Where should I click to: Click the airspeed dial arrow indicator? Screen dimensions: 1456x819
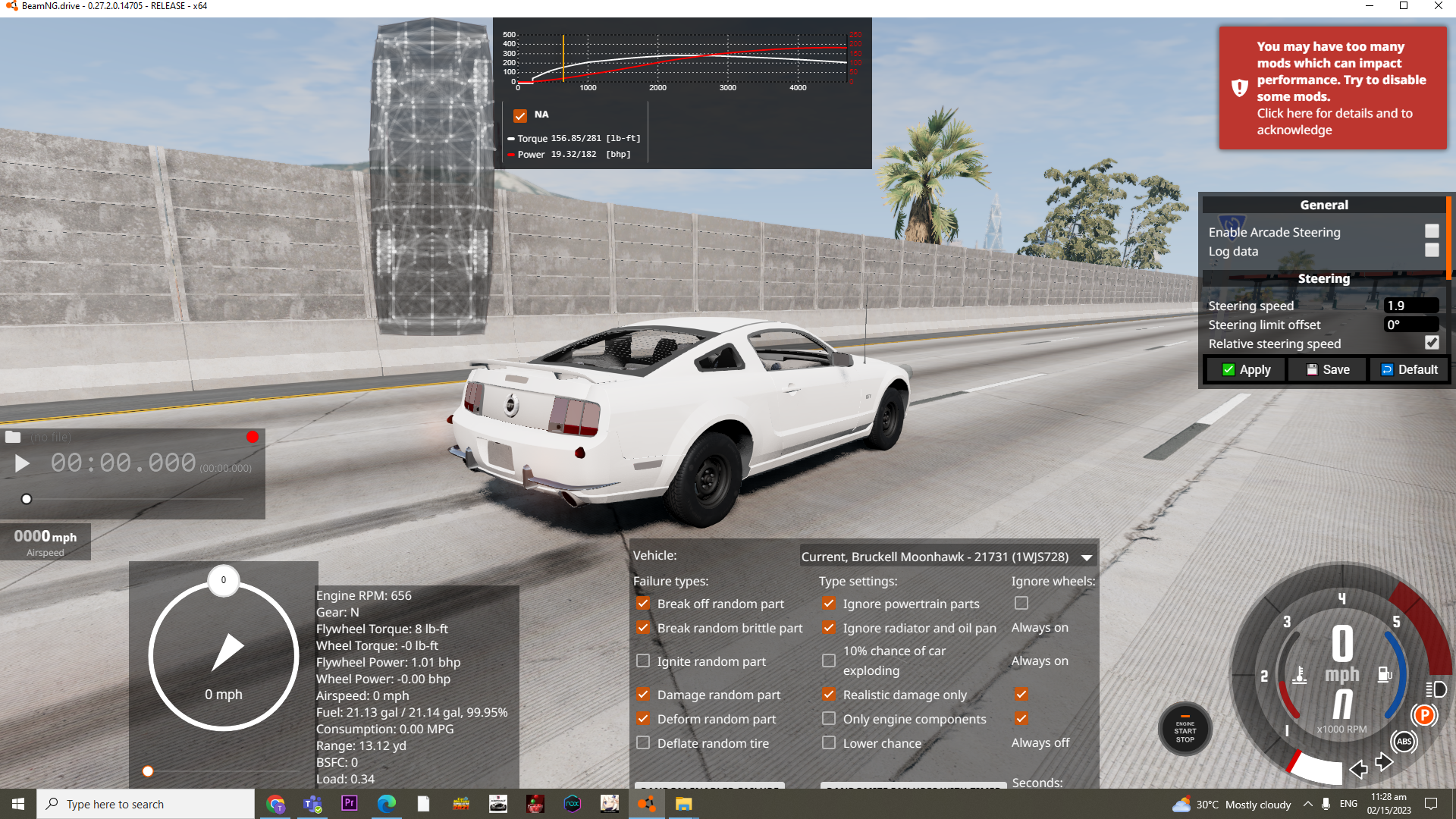pos(227,652)
